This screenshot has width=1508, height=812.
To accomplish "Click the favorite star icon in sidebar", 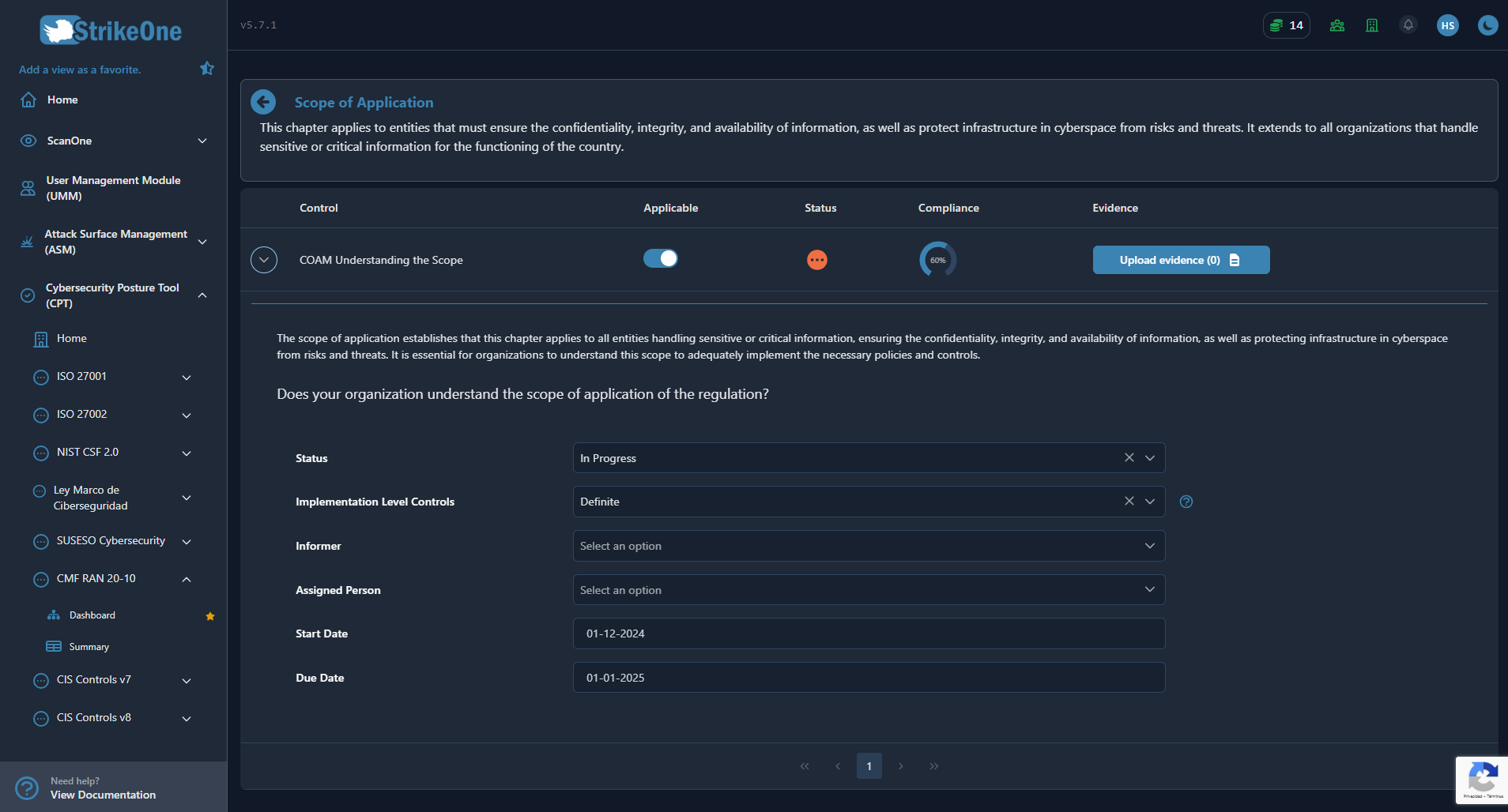I will click(x=207, y=69).
